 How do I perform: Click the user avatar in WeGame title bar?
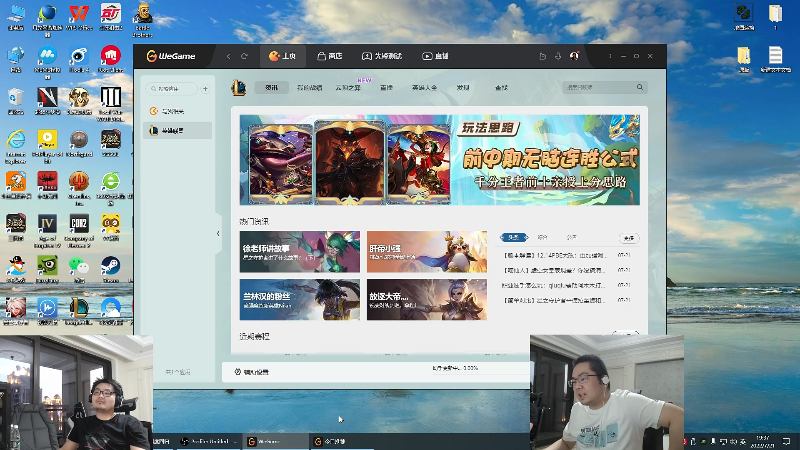point(574,56)
